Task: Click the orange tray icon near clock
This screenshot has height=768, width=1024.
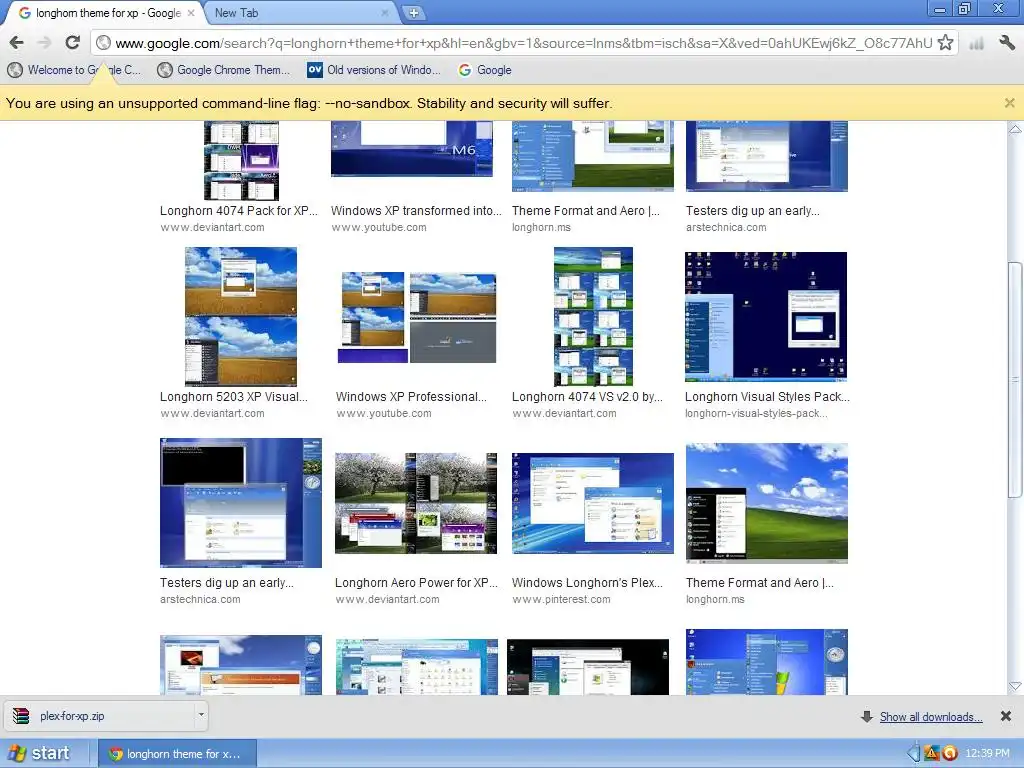Action: point(950,753)
